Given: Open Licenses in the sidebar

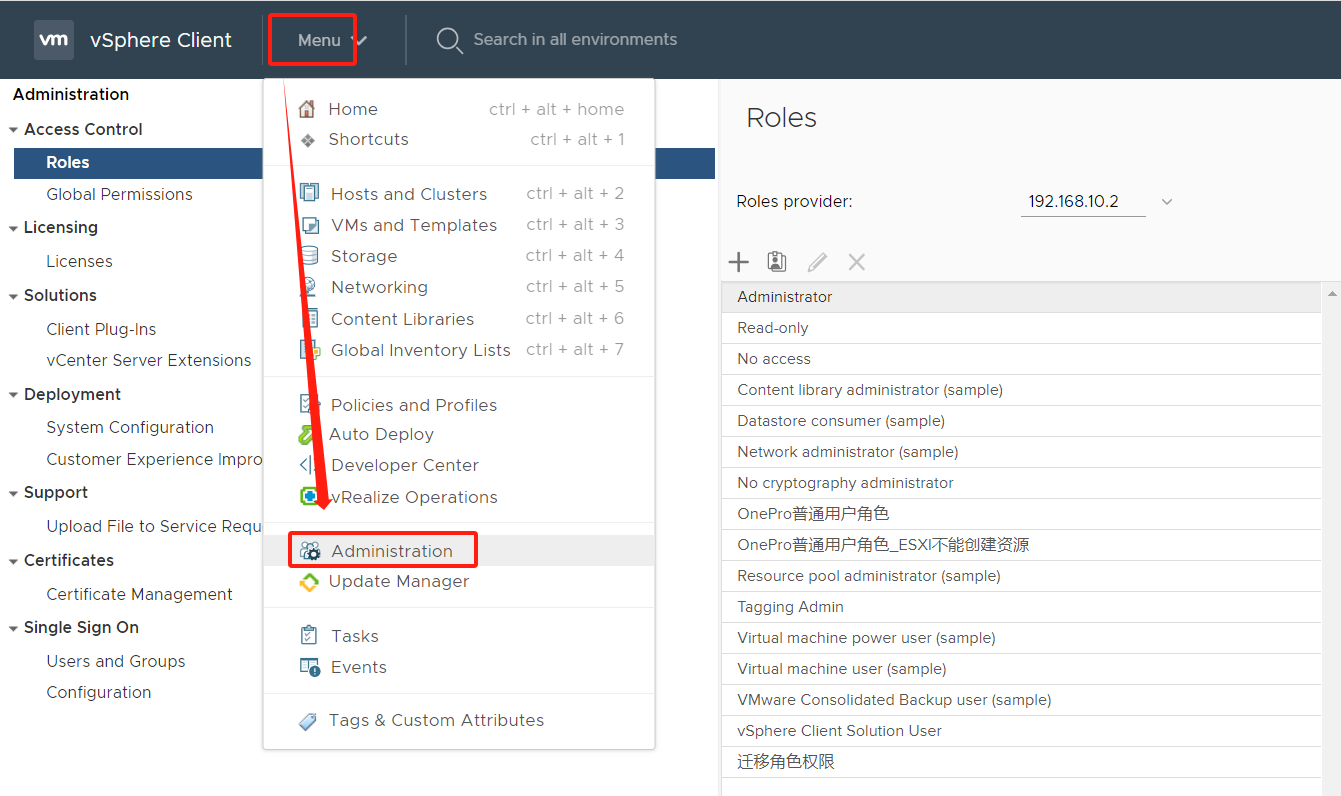Looking at the screenshot, I should tap(79, 261).
